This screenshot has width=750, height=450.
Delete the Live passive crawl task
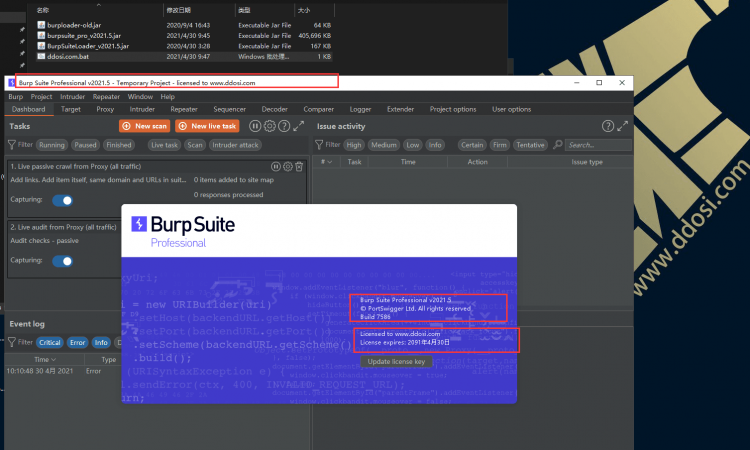point(299,166)
